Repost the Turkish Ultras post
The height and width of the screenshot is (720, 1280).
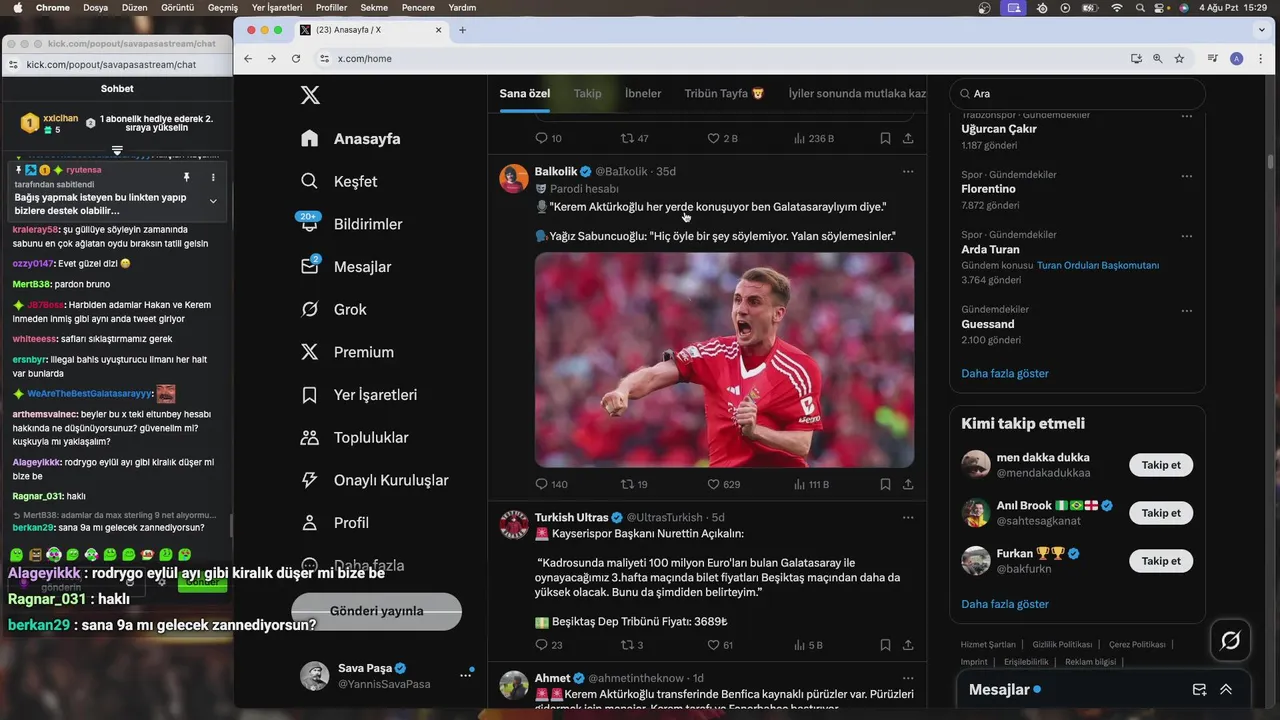tap(632, 645)
